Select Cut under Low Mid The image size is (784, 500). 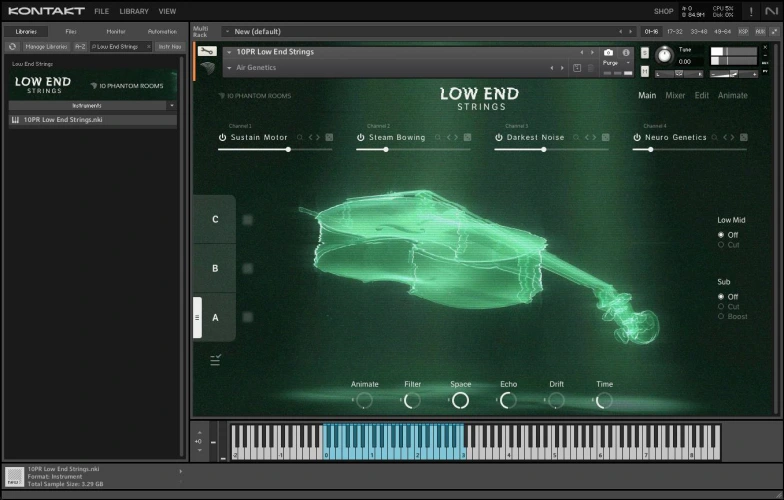pyautogui.click(x=721, y=244)
